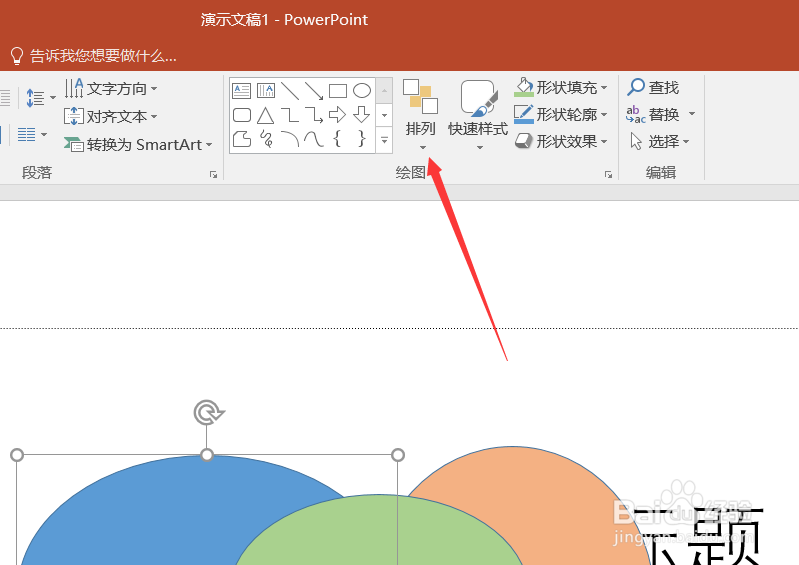Choose the Left Brace shape
This screenshot has height=565, width=799.
337,139
